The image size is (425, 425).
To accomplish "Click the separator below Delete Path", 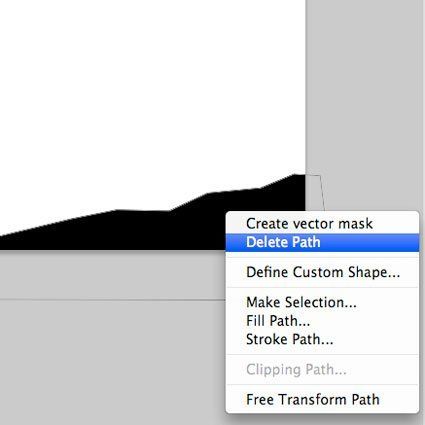I will 322,257.
